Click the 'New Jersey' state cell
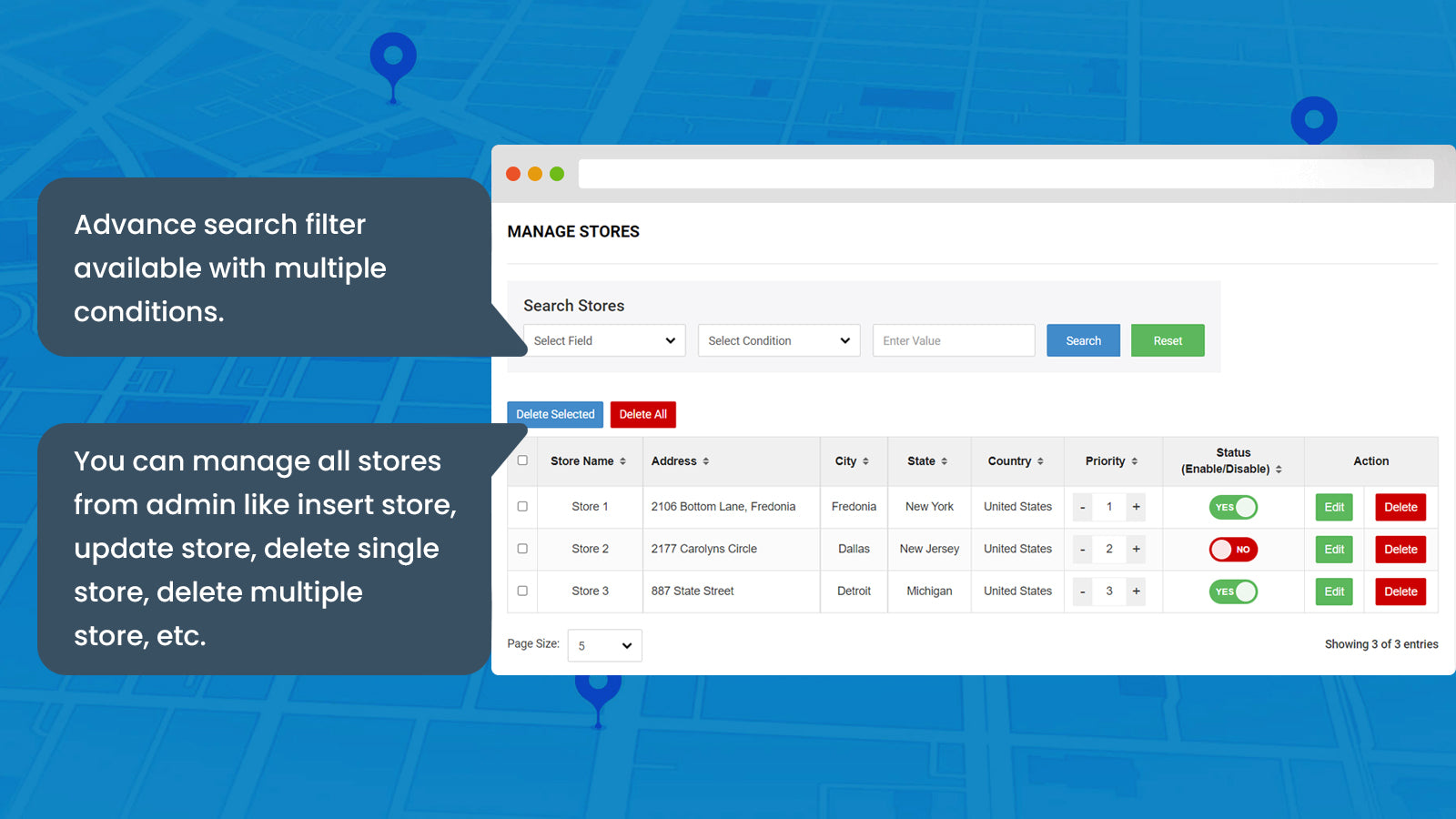 (x=929, y=549)
